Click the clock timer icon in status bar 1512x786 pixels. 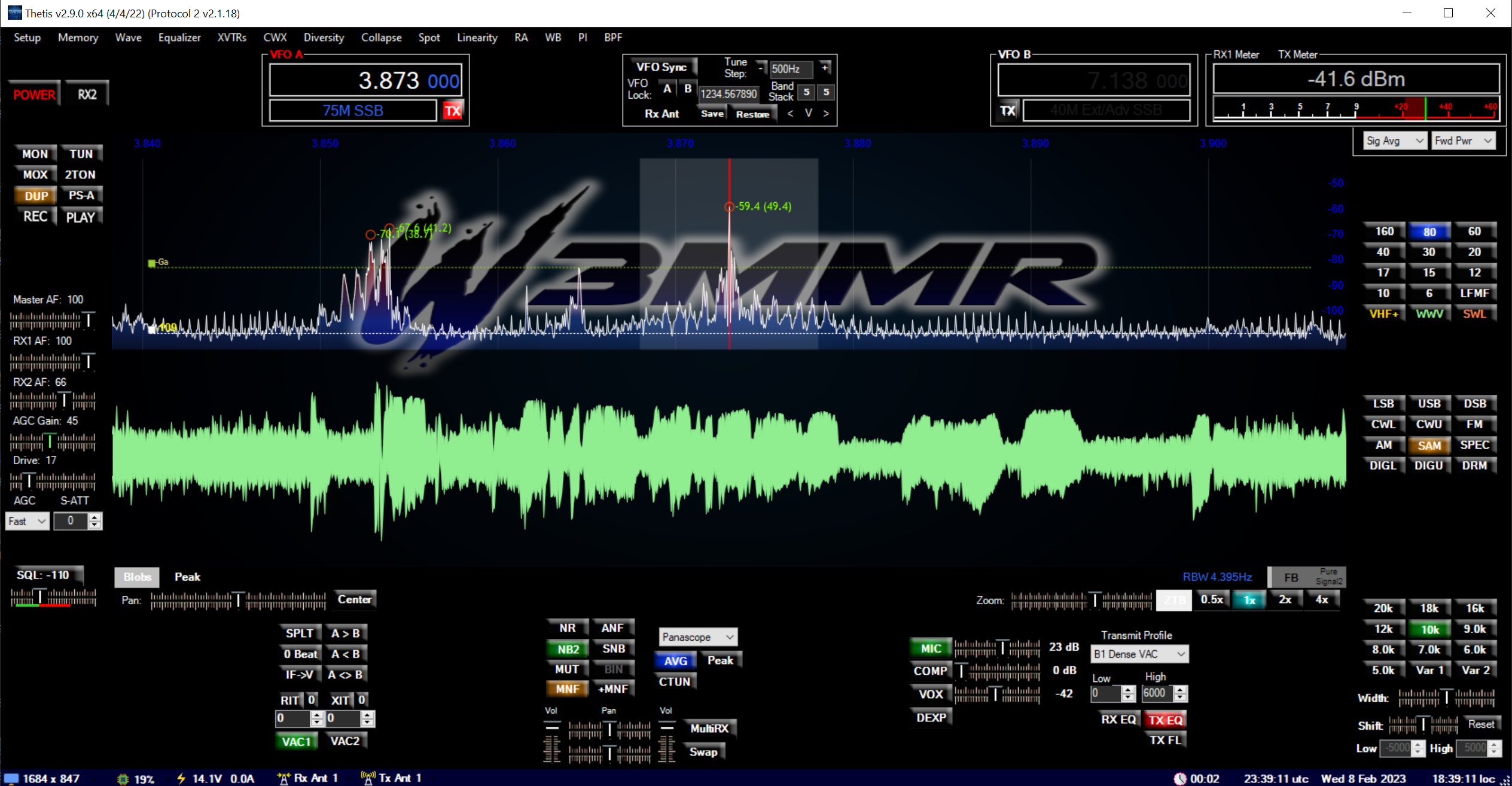1179,778
